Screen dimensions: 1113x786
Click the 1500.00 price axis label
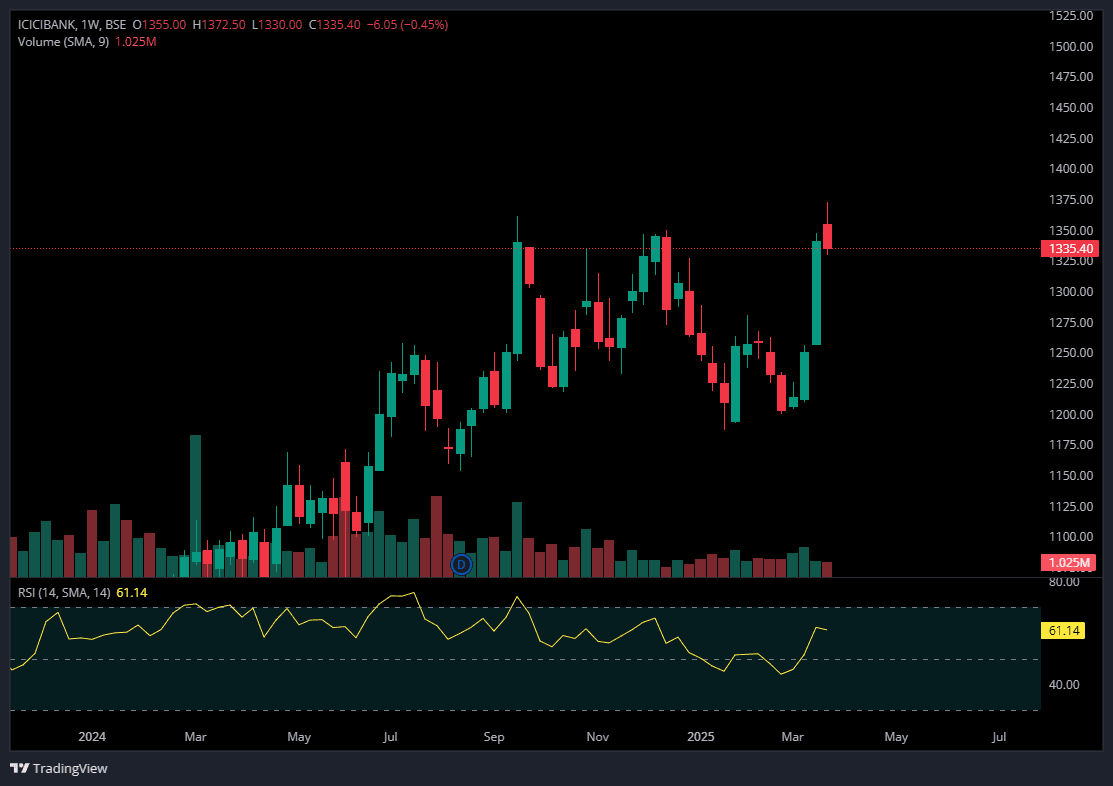pos(1070,46)
